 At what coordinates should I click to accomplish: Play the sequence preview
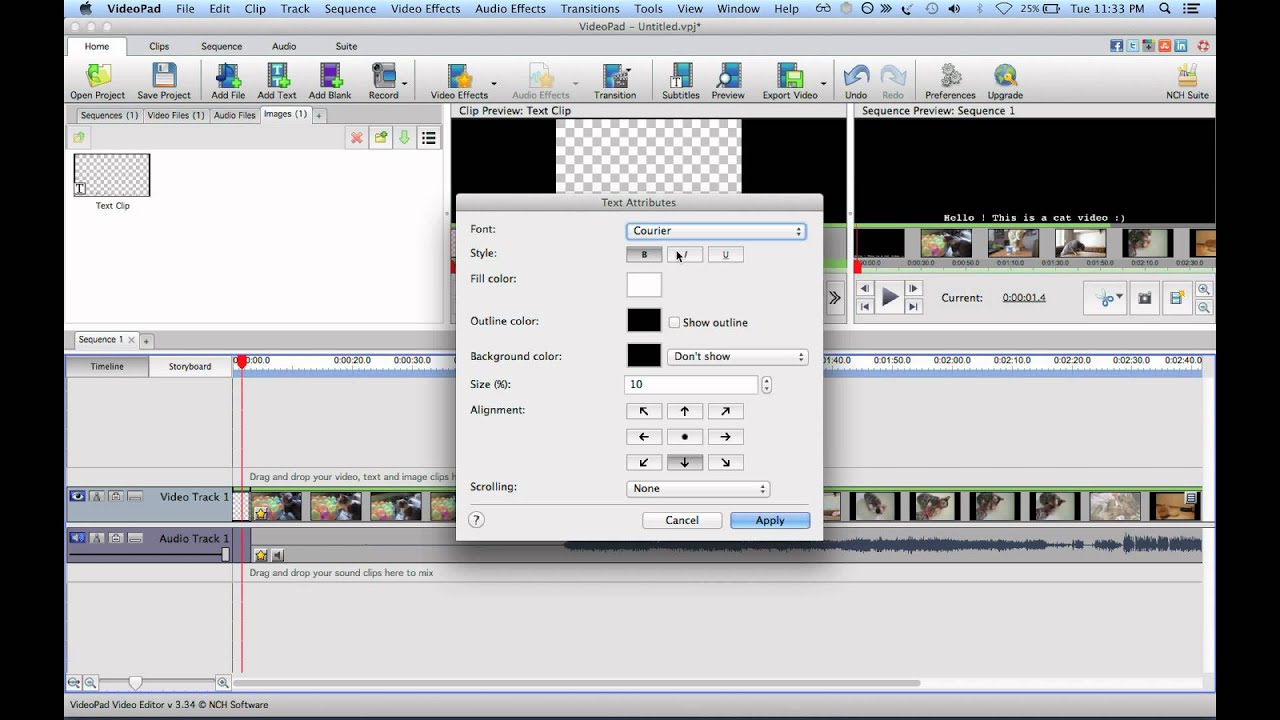[x=889, y=297]
